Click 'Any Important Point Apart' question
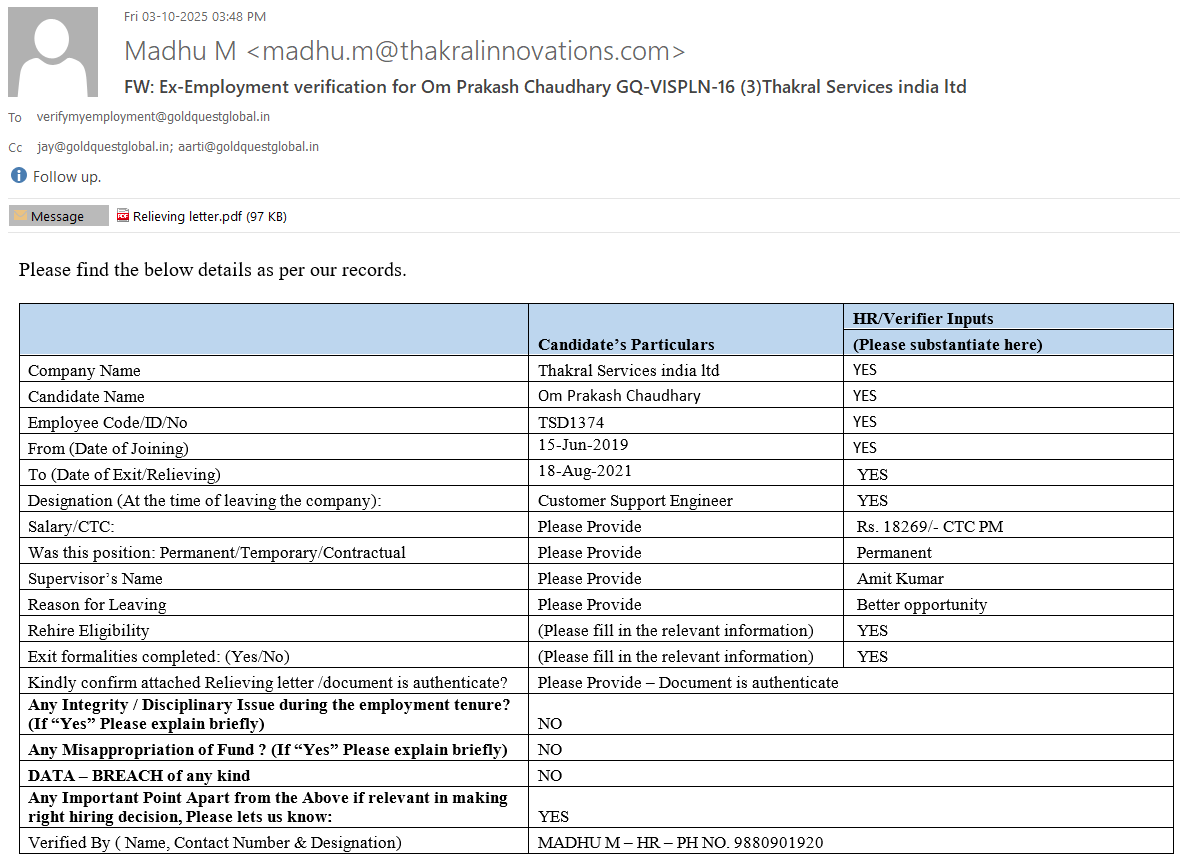The image size is (1180, 861). click(x=267, y=807)
